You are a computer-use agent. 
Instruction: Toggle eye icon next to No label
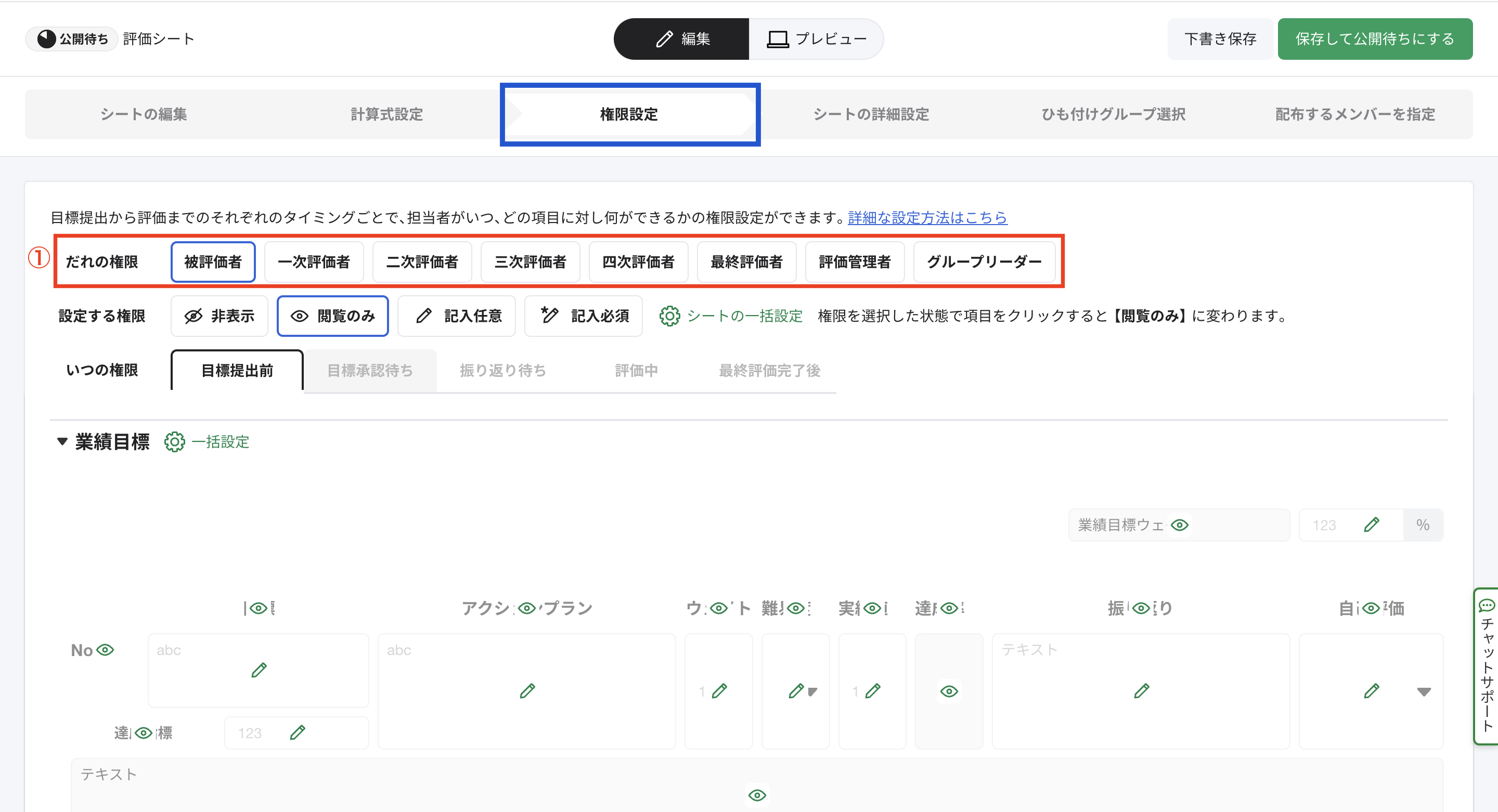pos(105,650)
